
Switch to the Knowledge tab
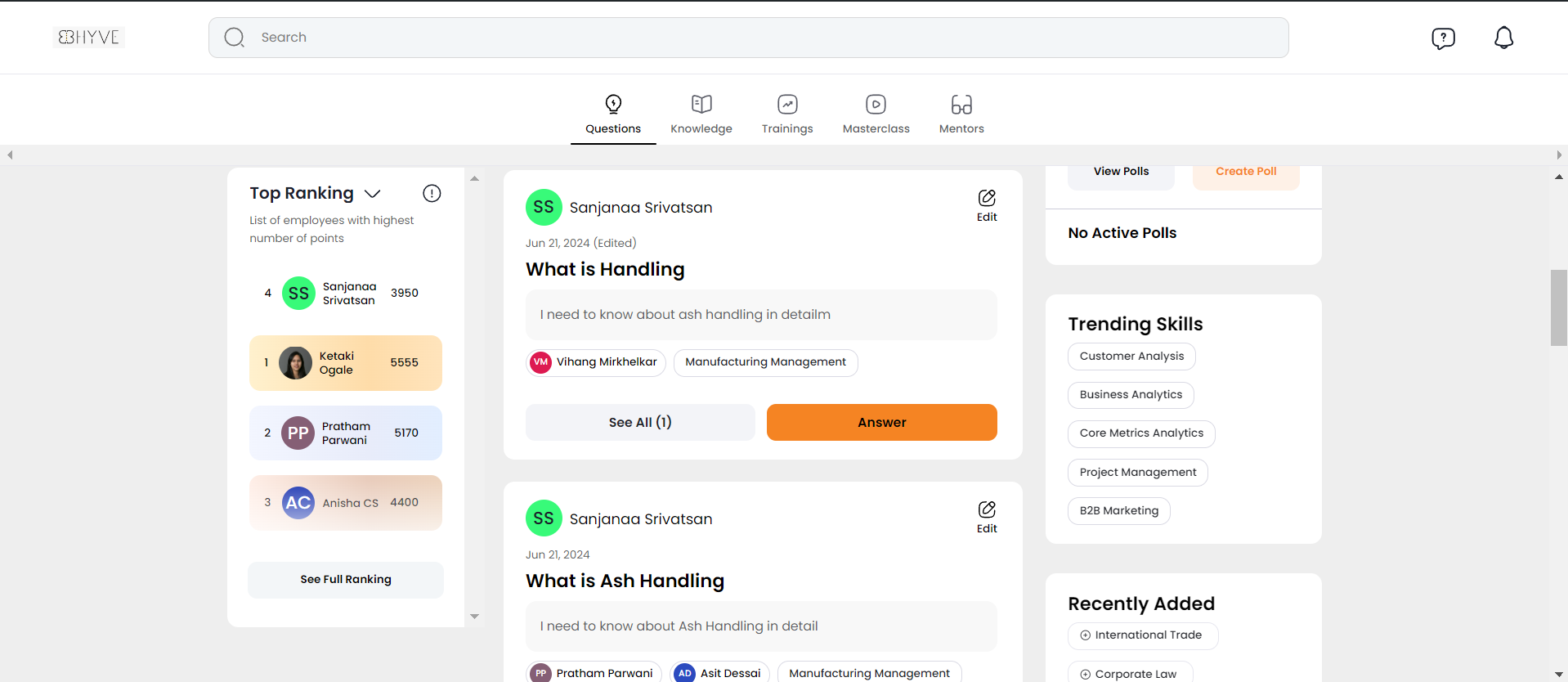tap(701, 116)
